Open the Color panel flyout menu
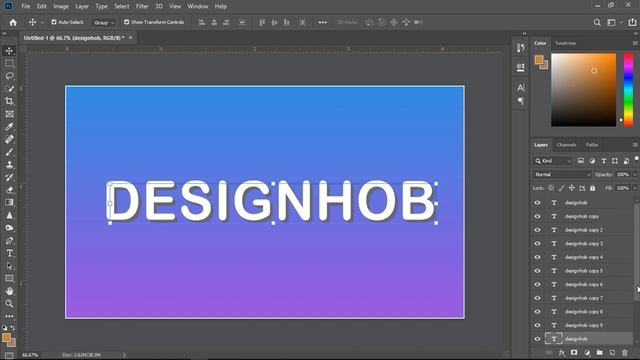 (x=635, y=43)
